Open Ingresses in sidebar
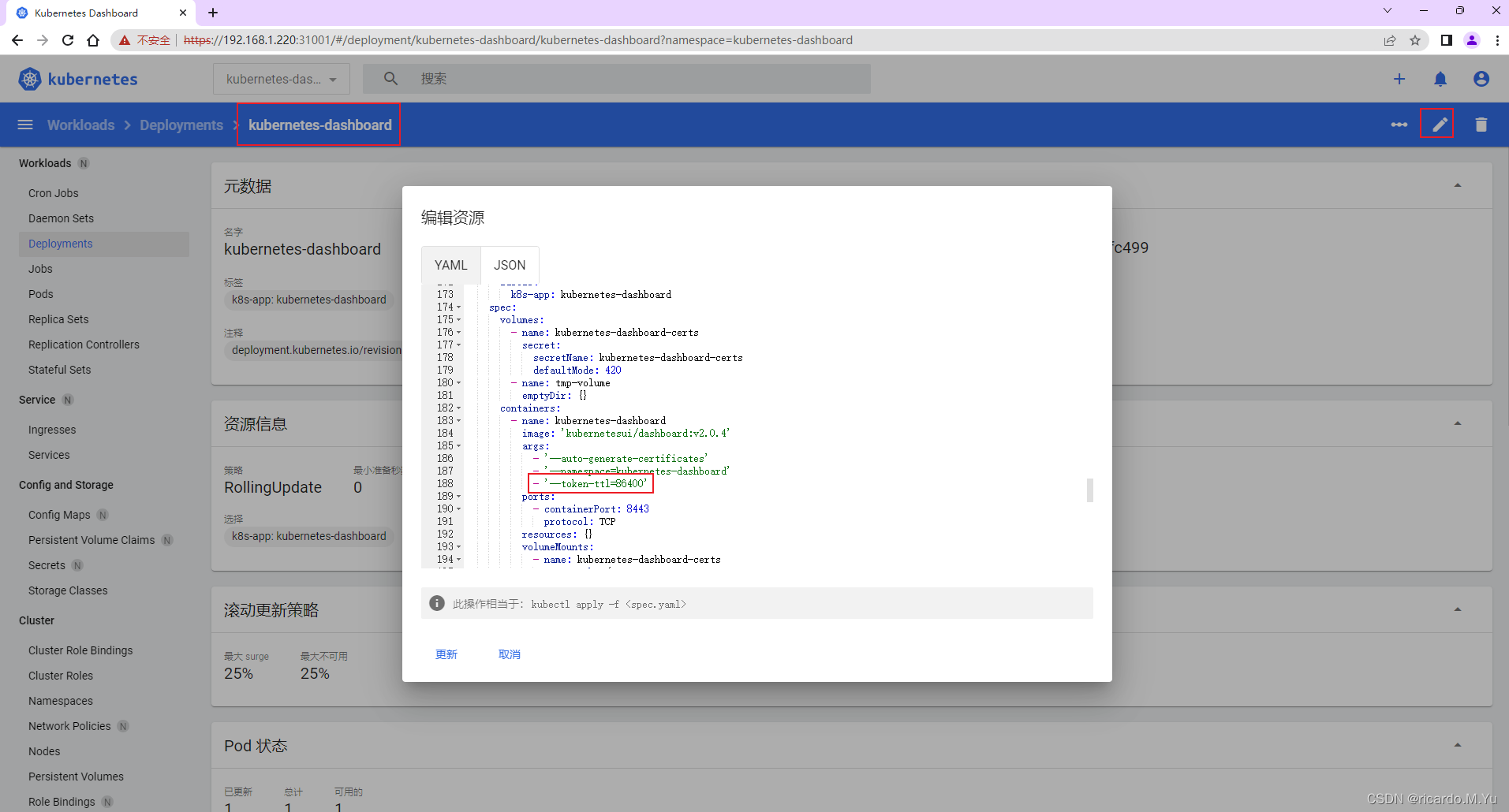1509x812 pixels. coord(52,430)
